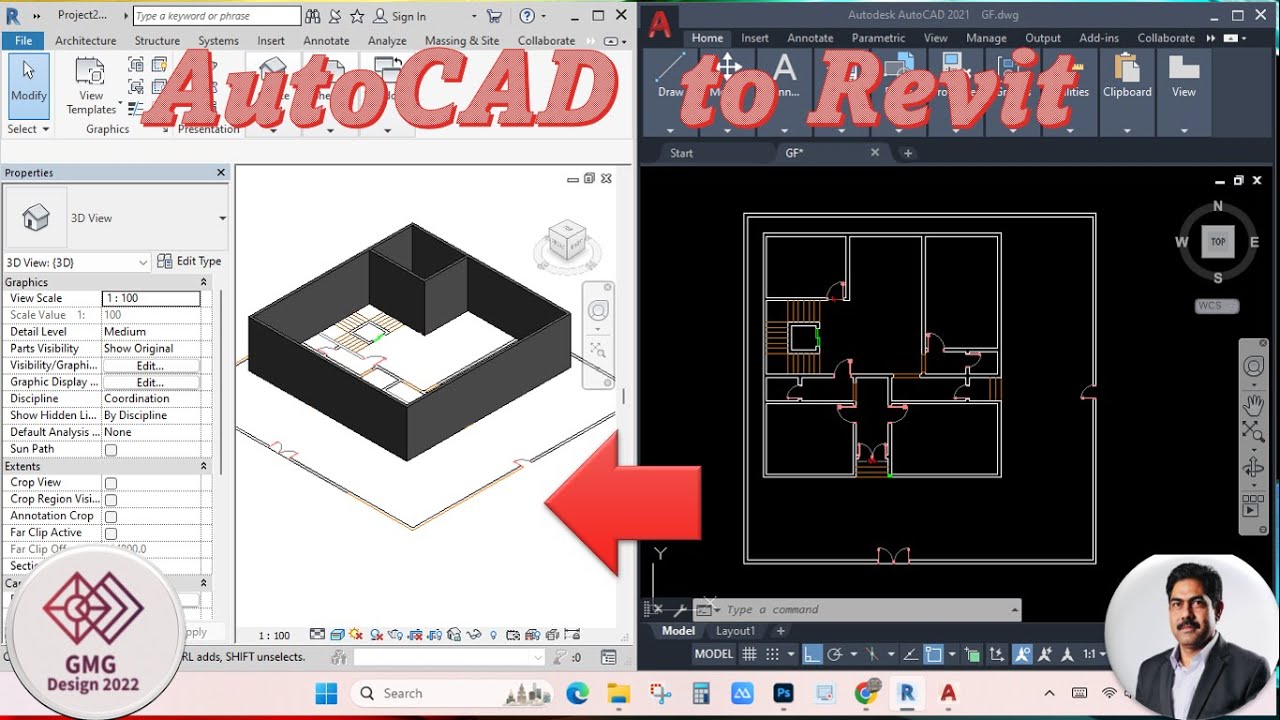Toggle the Revit visual style box icon

click(338, 635)
